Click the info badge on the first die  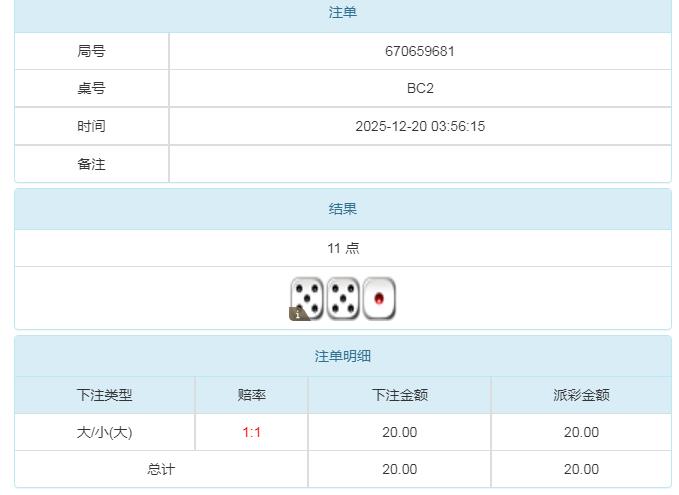(x=298, y=313)
